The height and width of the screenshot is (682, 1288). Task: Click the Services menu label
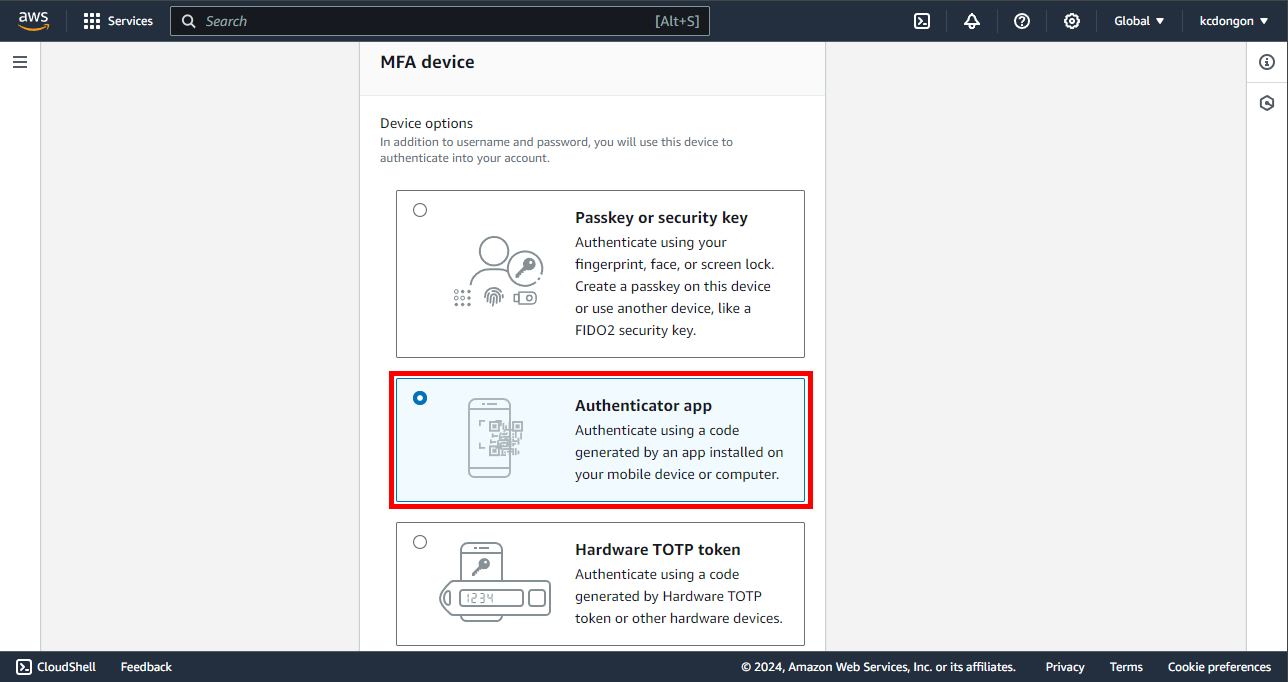130,21
